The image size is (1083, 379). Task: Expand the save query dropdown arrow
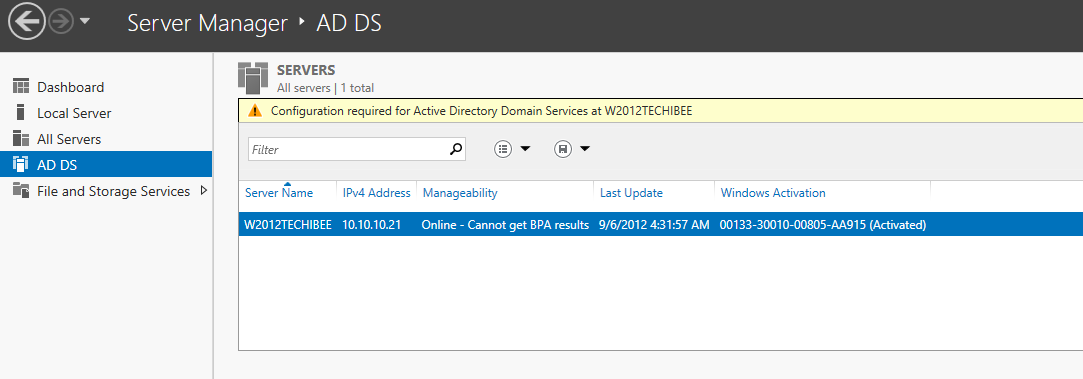[584, 148]
